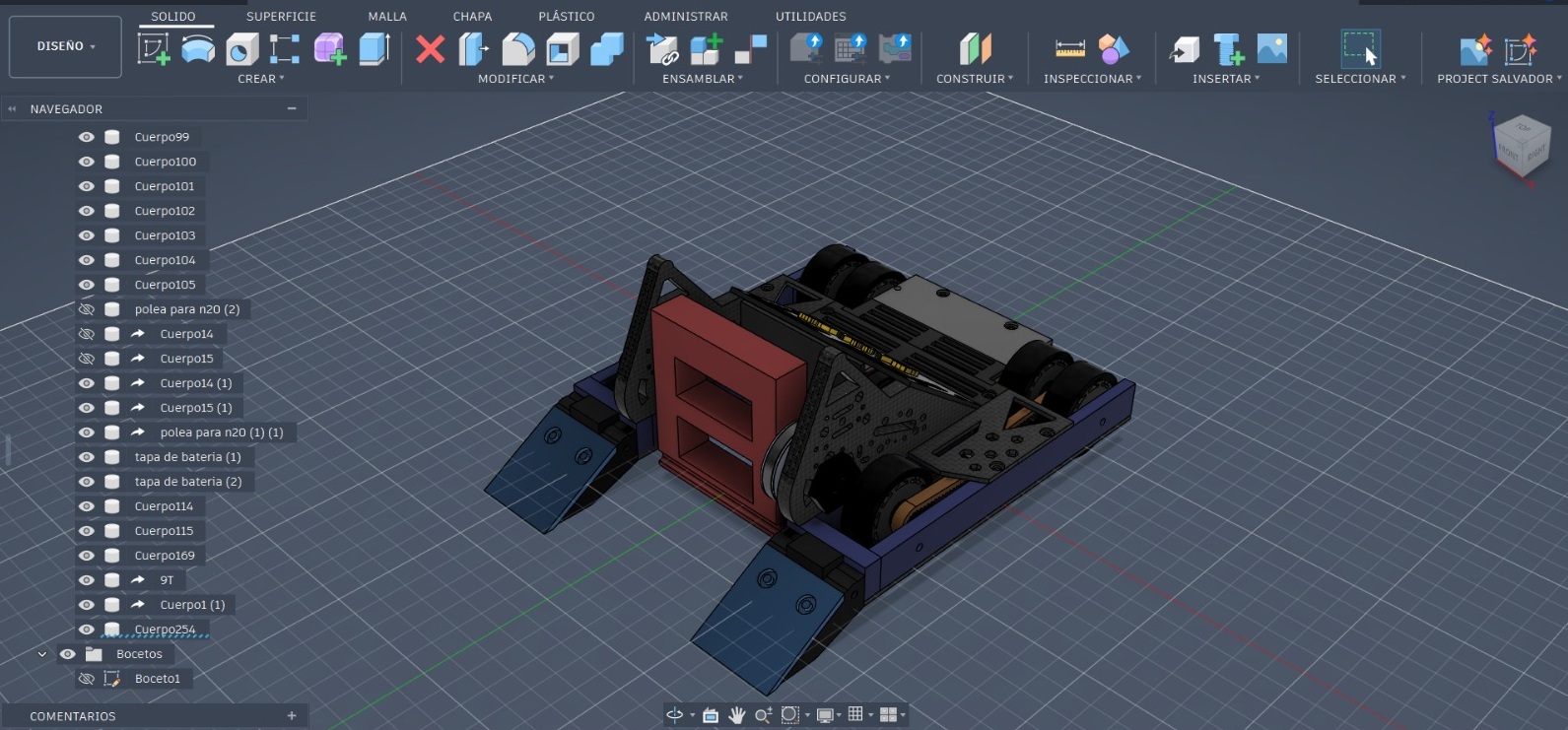Open the MODIFICAR dropdown menu

click(516, 79)
